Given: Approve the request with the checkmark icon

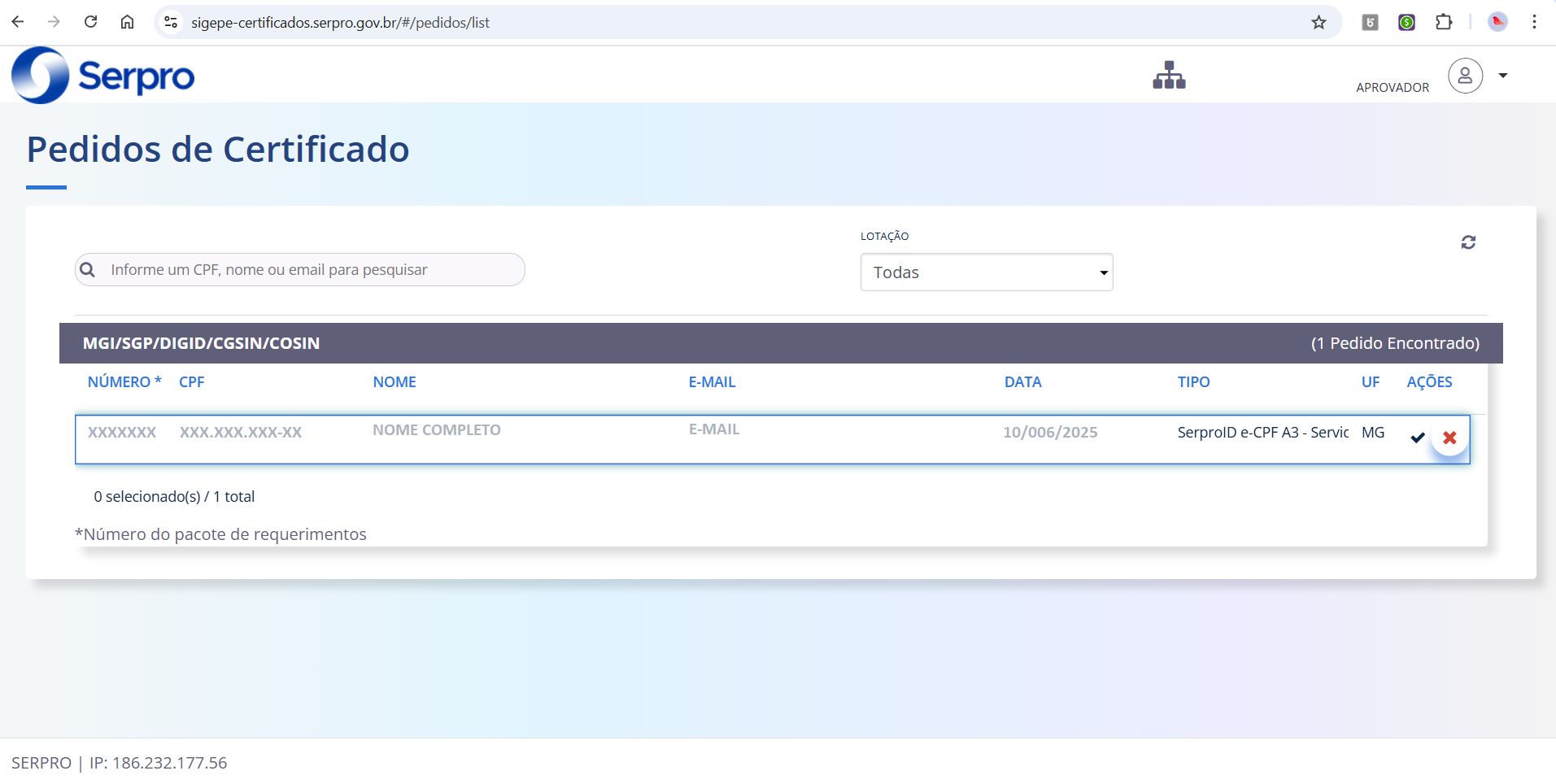Looking at the screenshot, I should tap(1418, 438).
